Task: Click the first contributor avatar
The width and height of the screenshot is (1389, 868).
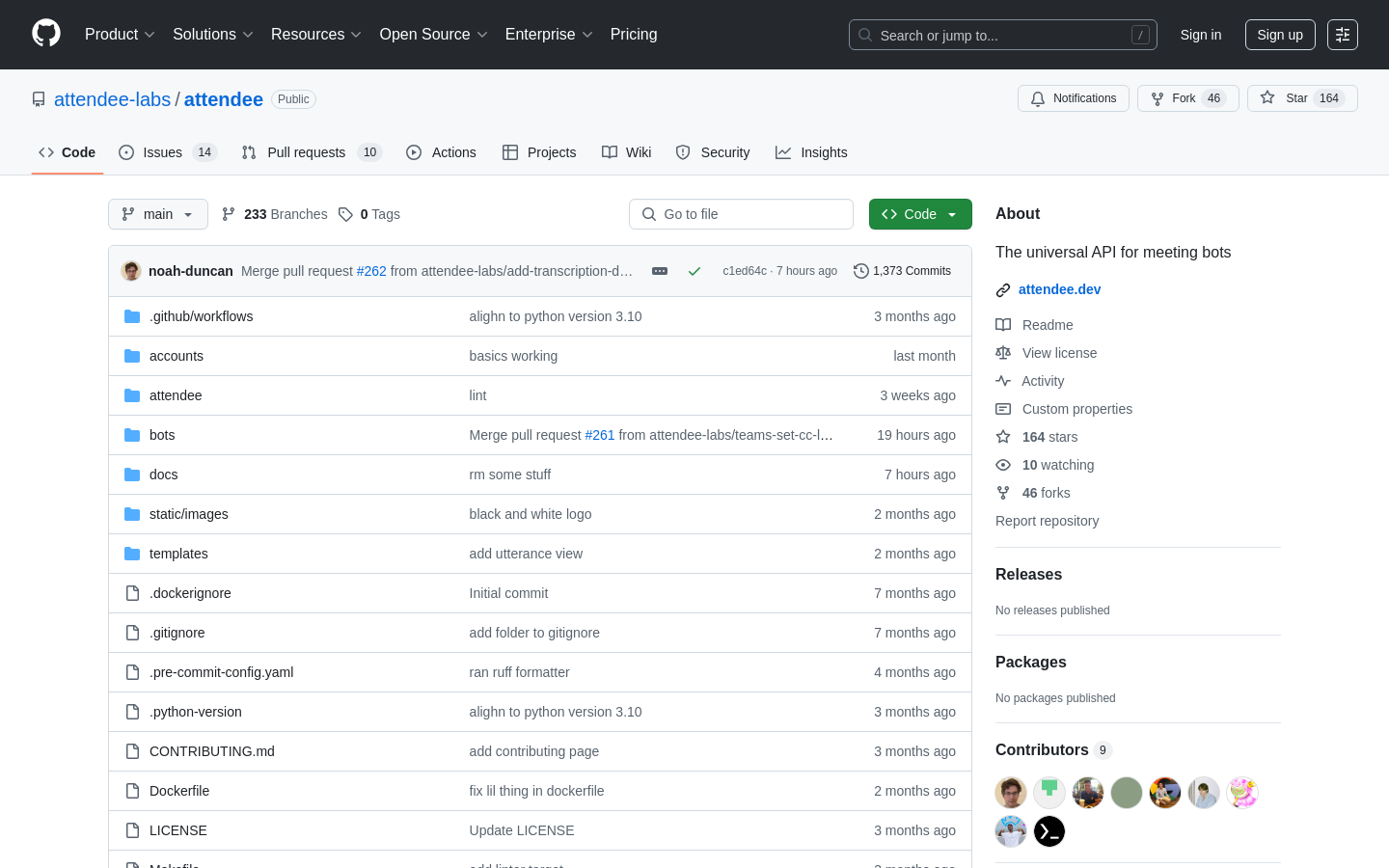Action: pos(1011,793)
